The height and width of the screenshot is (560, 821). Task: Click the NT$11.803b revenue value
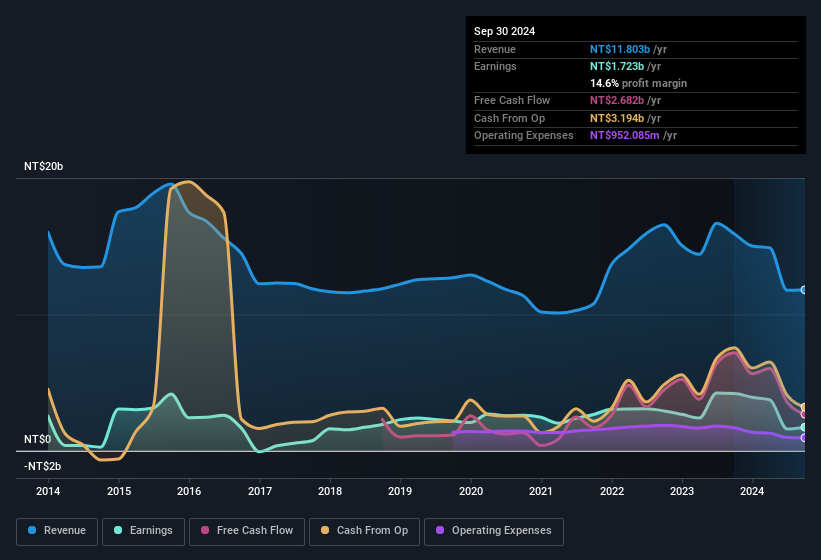620,49
